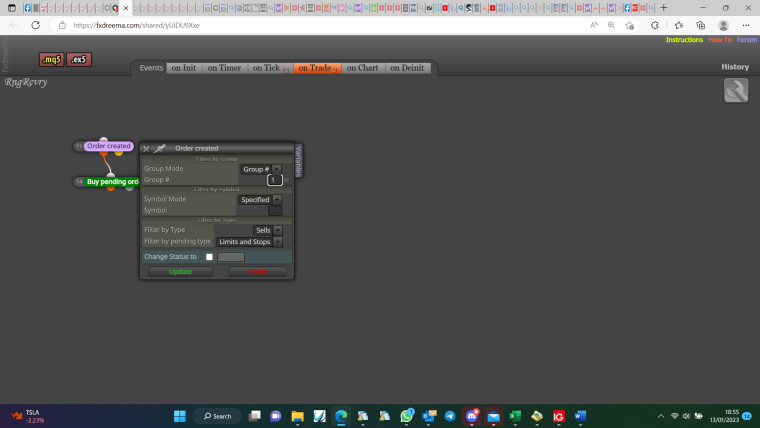Open Word from the taskbar

click(580, 416)
